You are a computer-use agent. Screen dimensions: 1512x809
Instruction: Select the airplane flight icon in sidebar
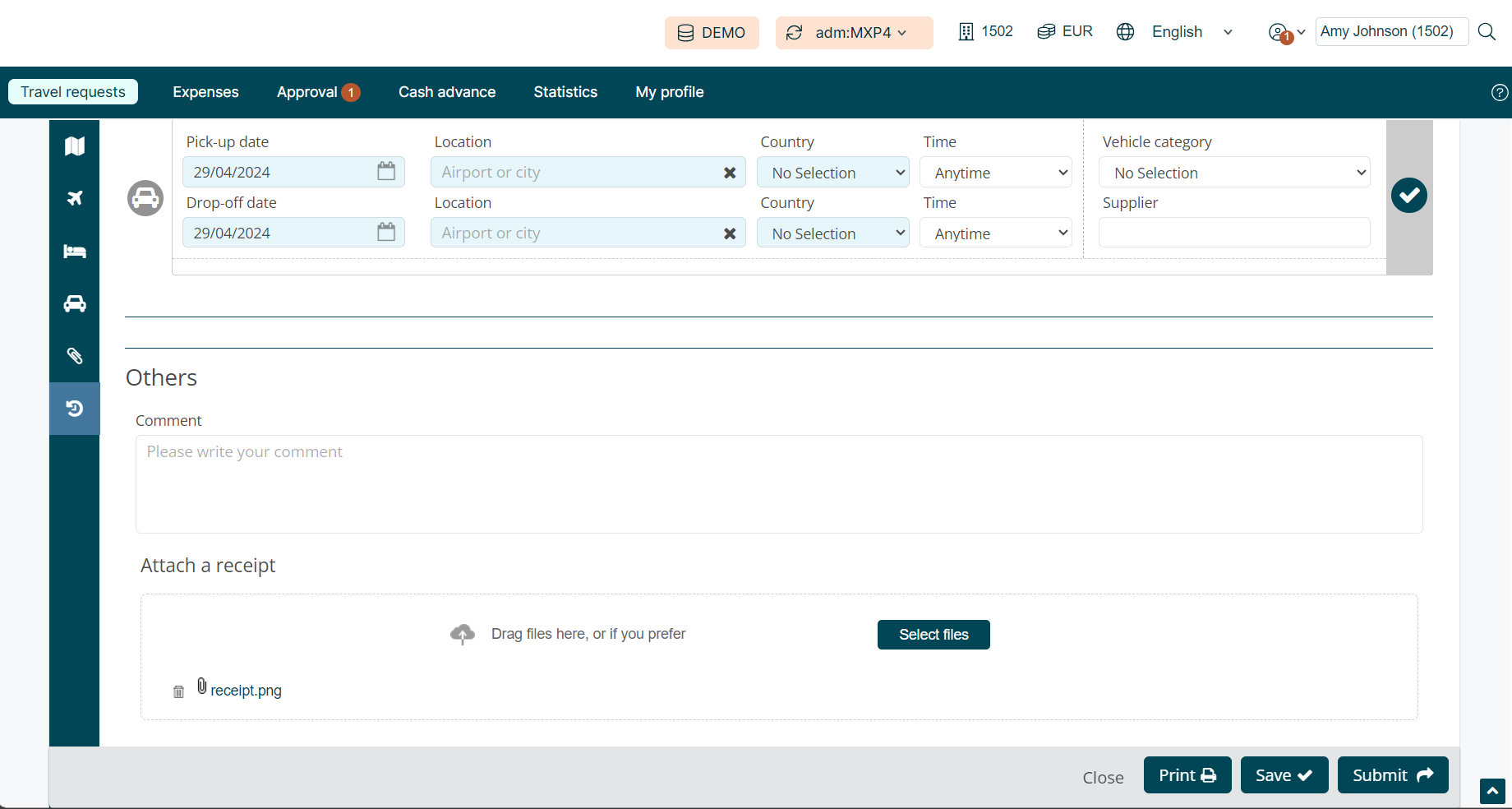coord(75,198)
